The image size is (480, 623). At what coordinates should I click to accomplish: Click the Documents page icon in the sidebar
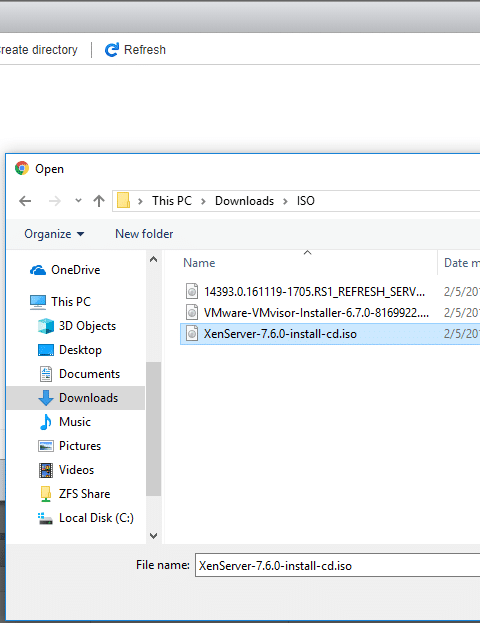point(46,374)
